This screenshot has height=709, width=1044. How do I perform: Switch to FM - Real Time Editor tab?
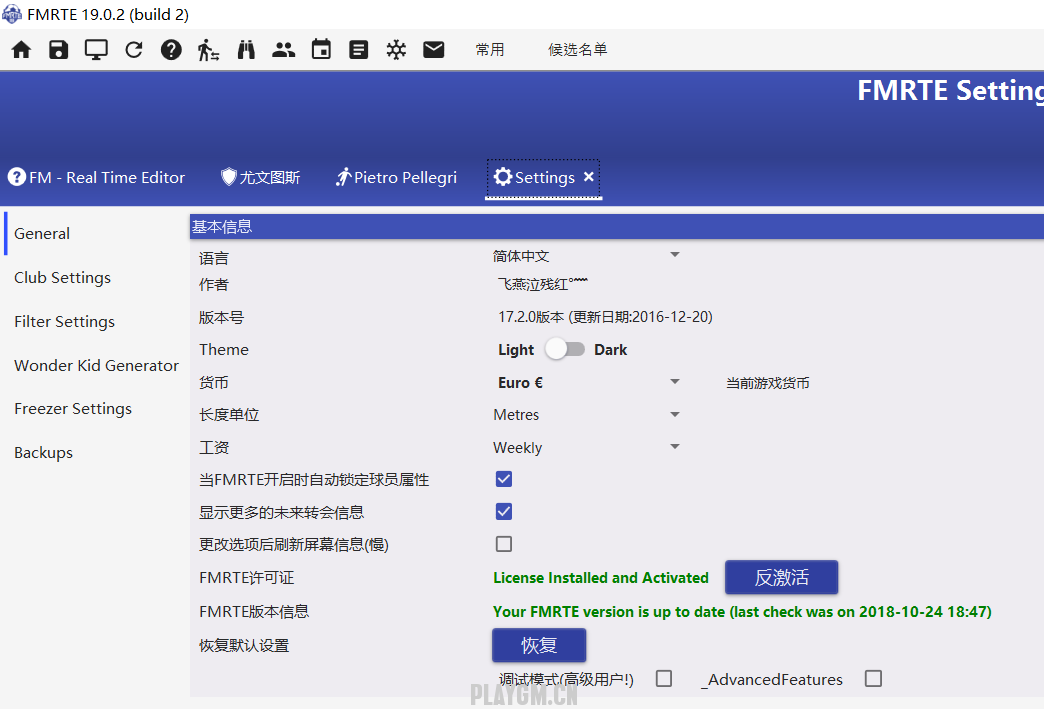[x=97, y=177]
